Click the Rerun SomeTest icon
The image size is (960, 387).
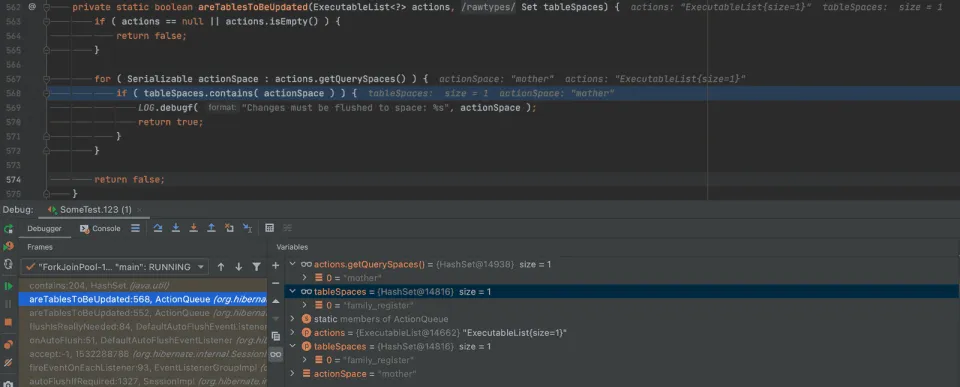[x=9, y=228]
